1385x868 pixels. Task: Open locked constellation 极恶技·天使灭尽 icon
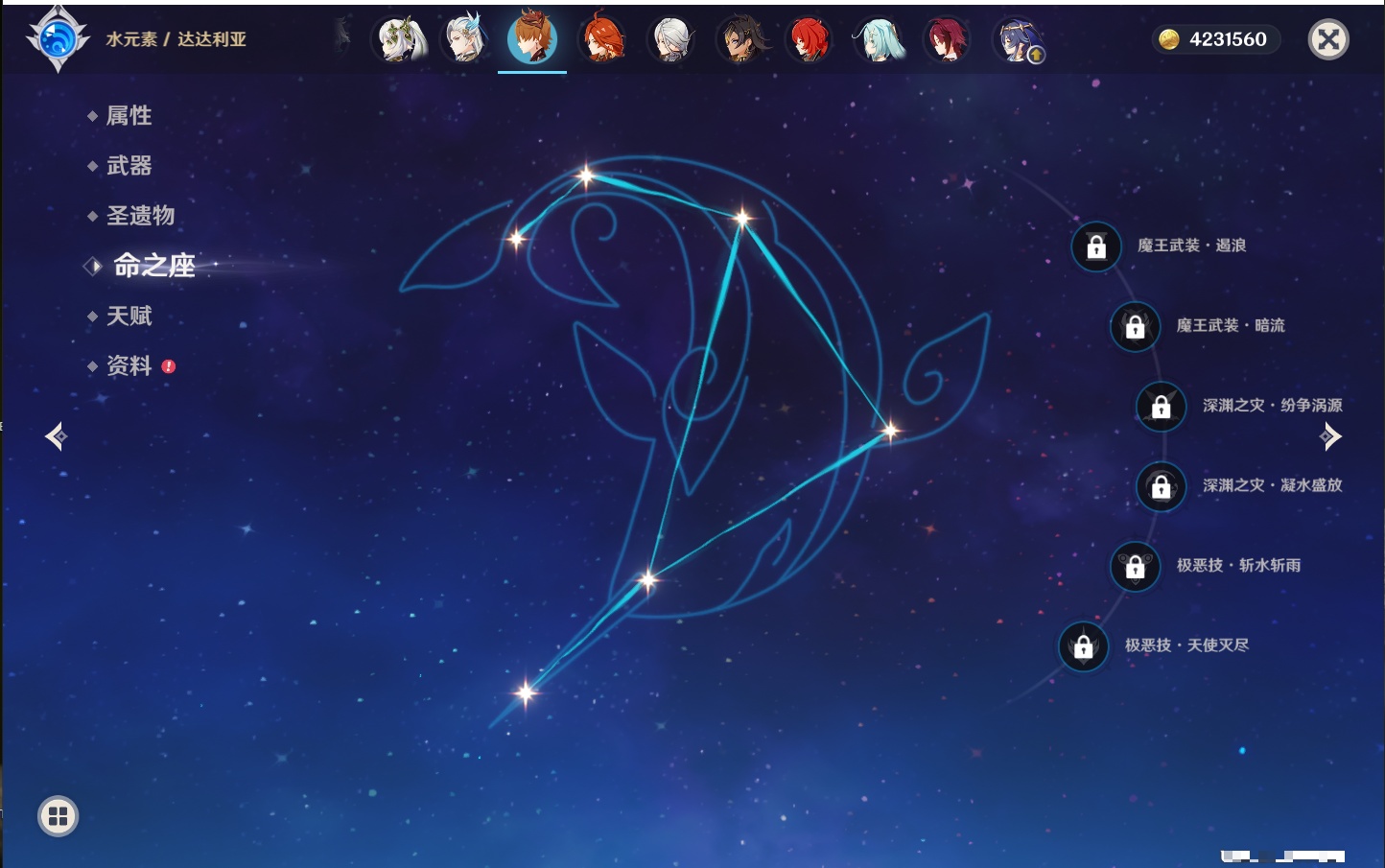click(x=1084, y=646)
